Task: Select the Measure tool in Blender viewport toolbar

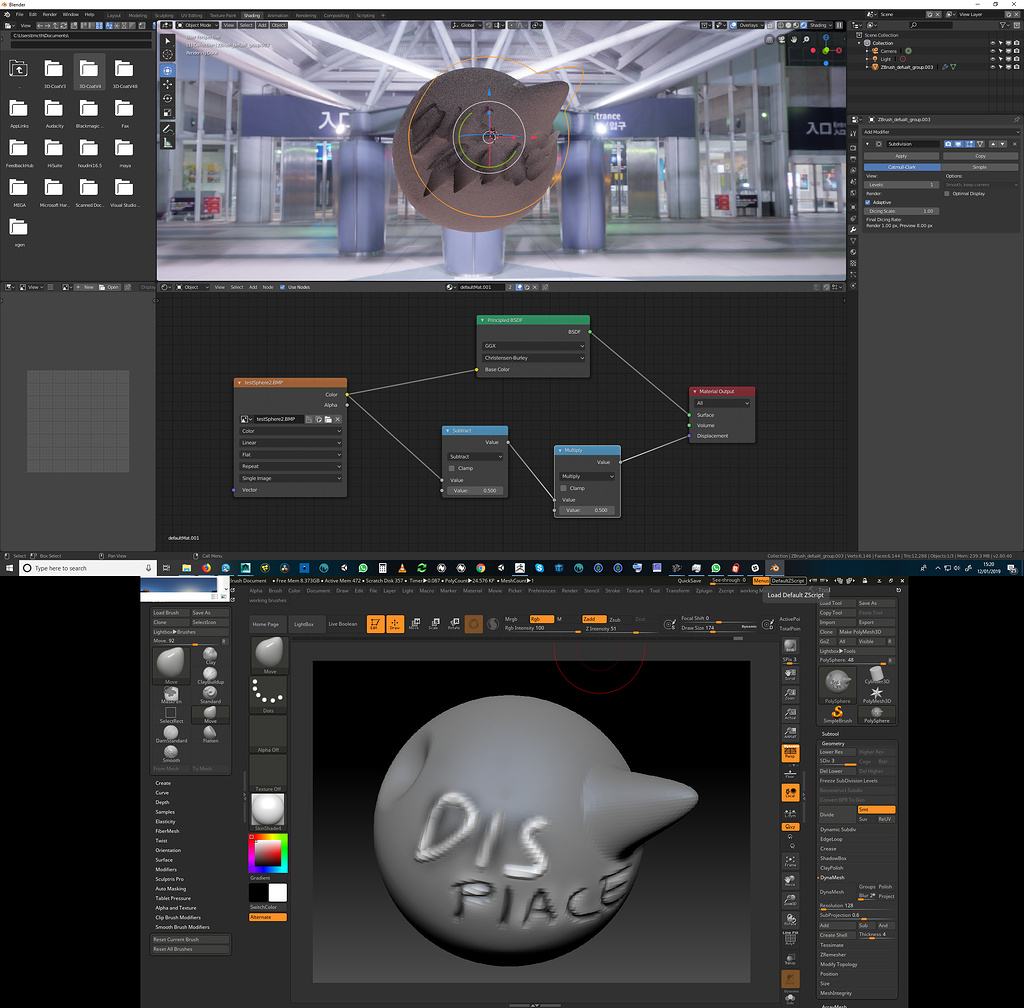Action: 167,143
